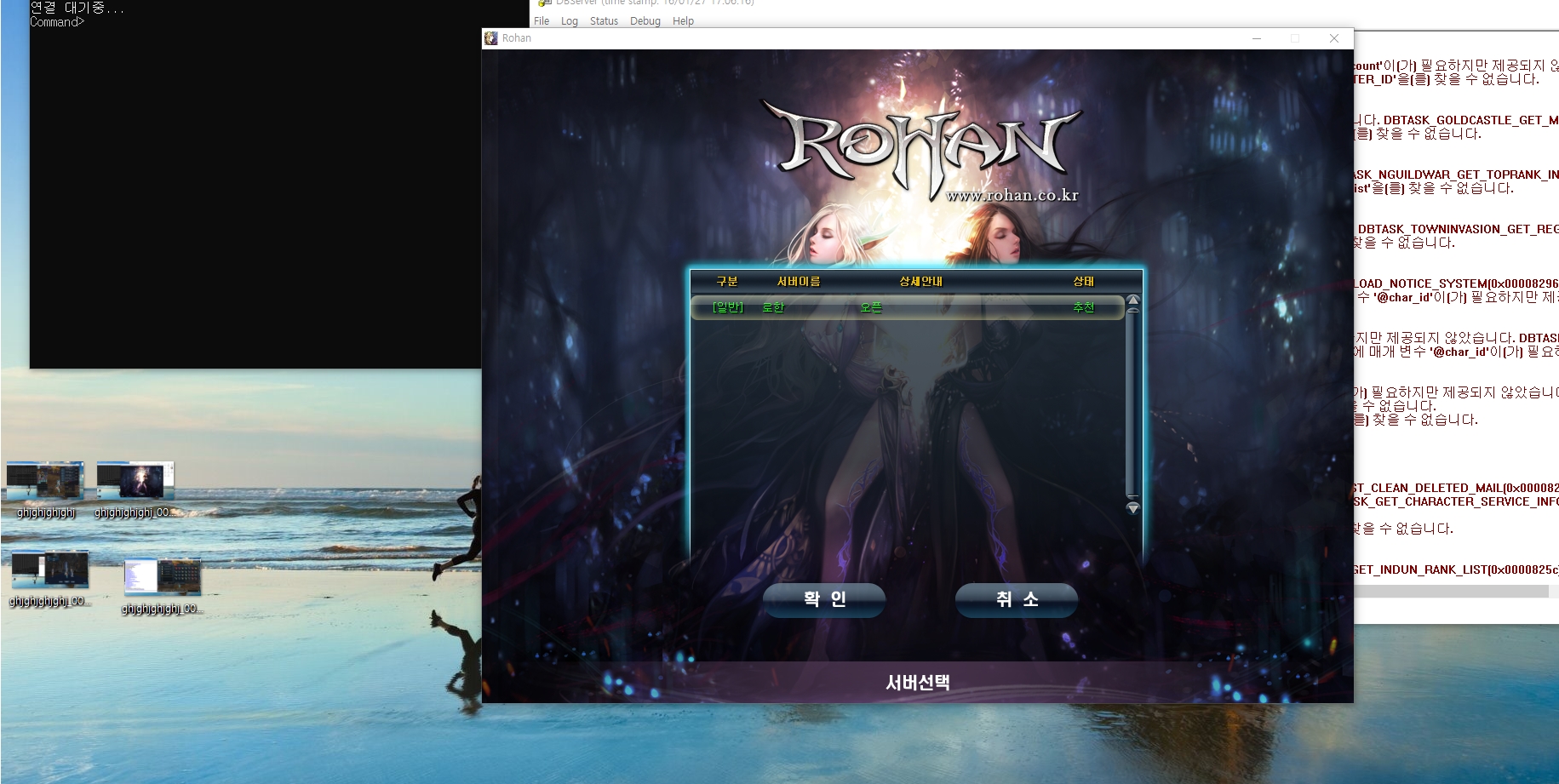This screenshot has height=784, width=1559.
Task: Select top-row desktop thumbnail ghjghjghjghj_00 with Rohan art
Action: click(x=135, y=489)
